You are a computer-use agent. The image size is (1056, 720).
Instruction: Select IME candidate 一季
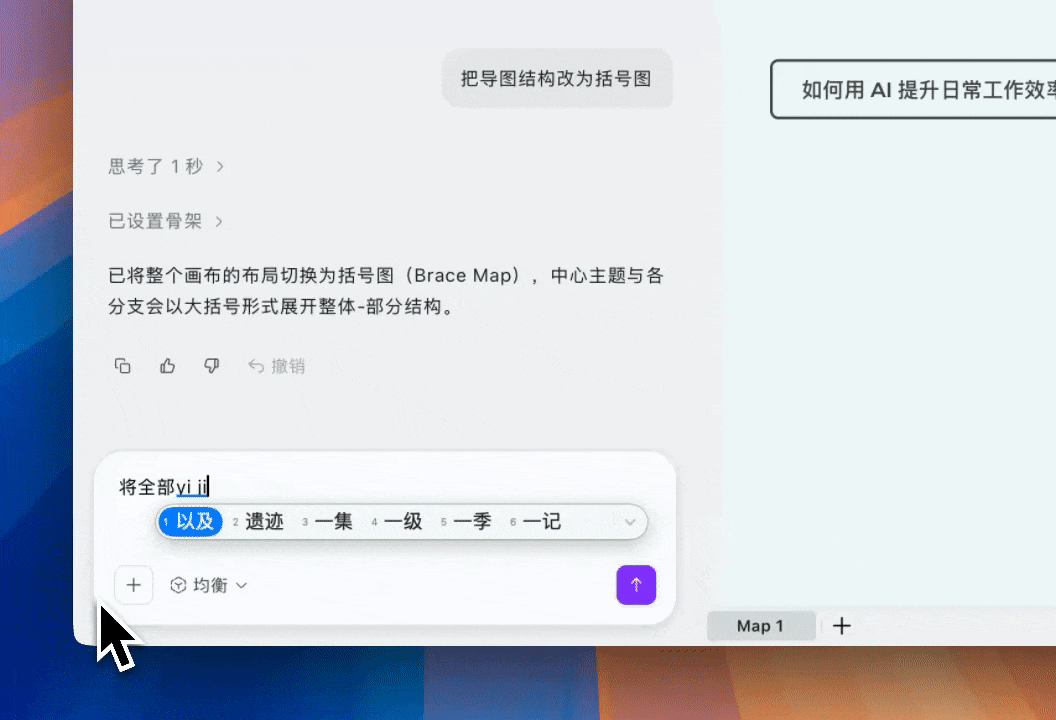pos(466,521)
